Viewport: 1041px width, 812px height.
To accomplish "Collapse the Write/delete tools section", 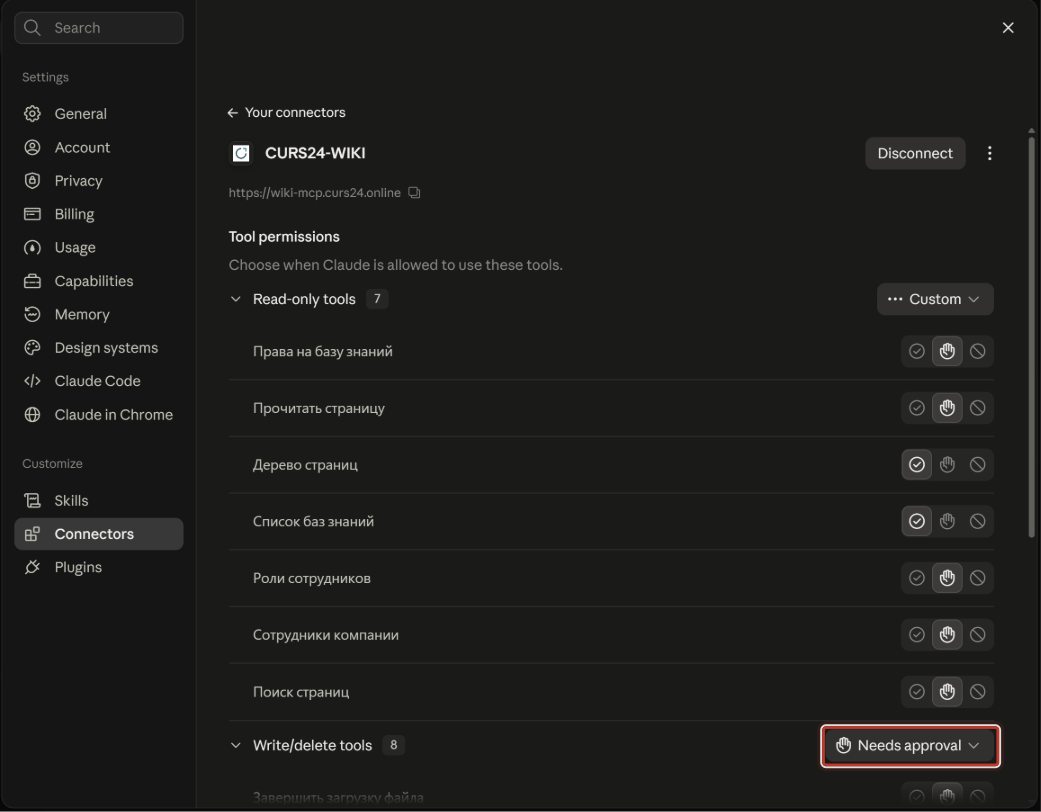I will click(236, 746).
